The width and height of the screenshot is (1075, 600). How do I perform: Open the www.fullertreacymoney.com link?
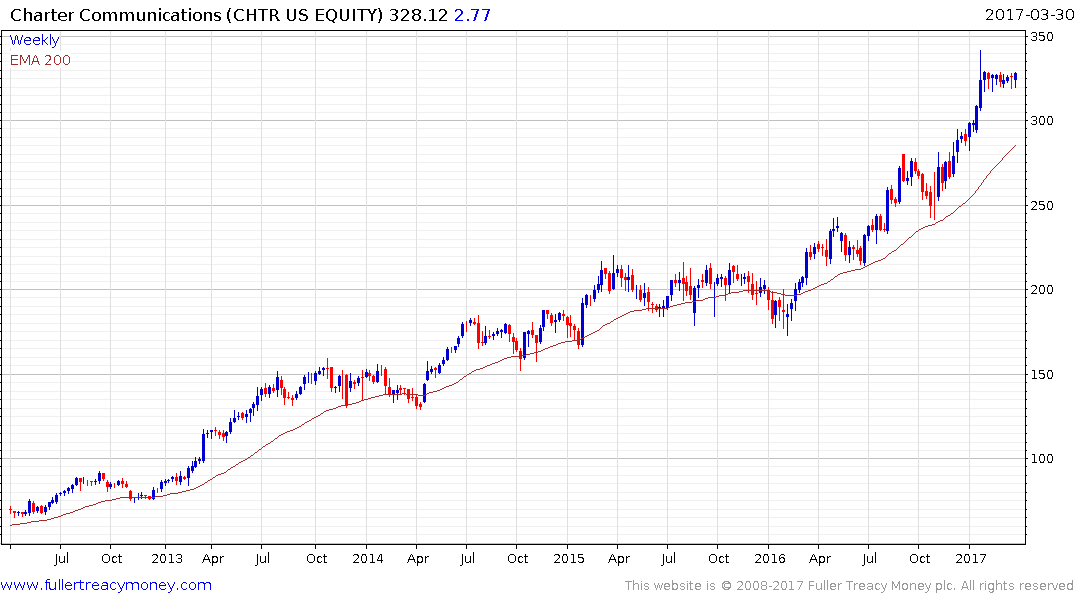click(x=106, y=585)
